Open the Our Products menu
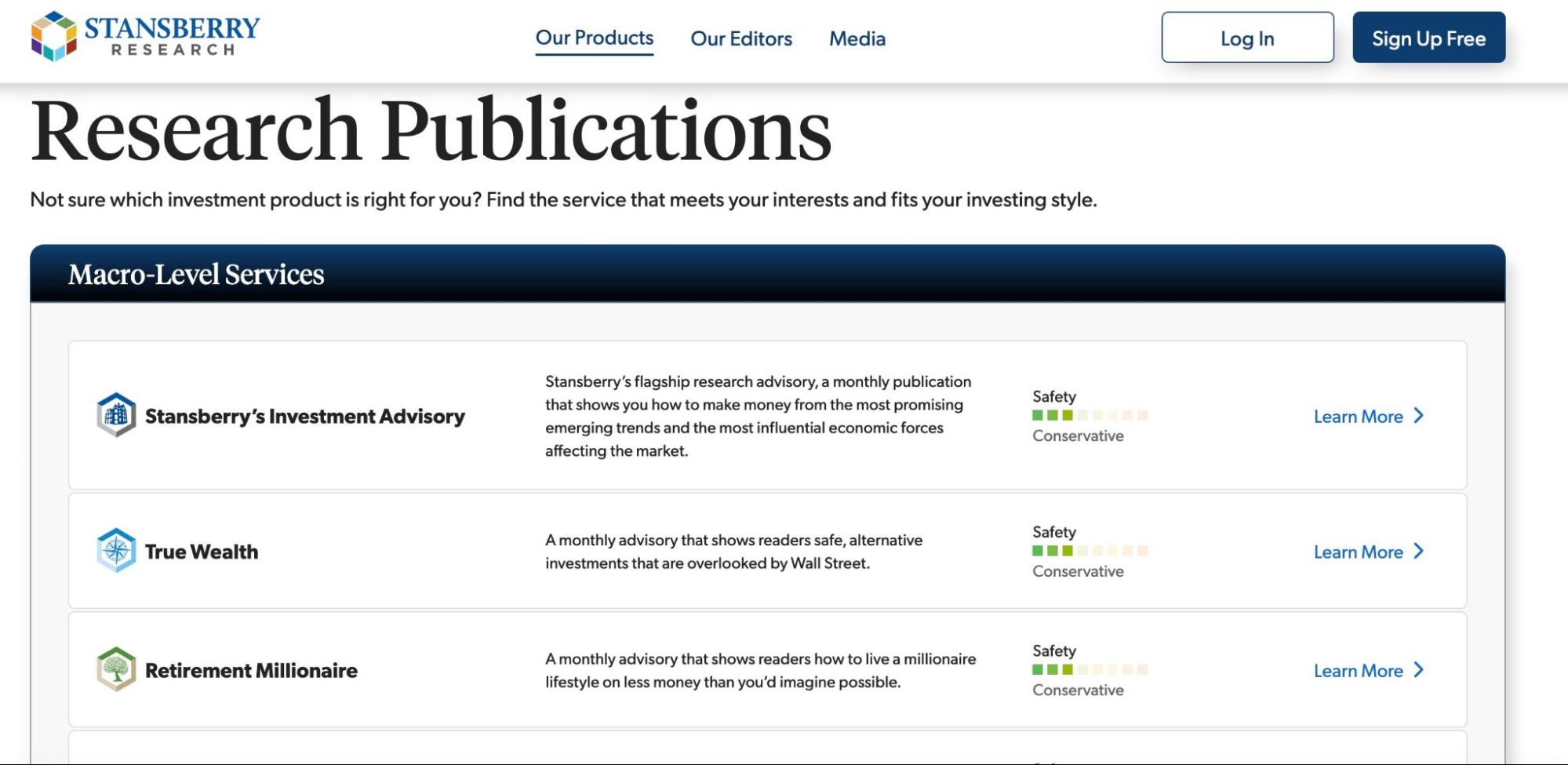This screenshot has width=1568, height=765. coord(594,38)
